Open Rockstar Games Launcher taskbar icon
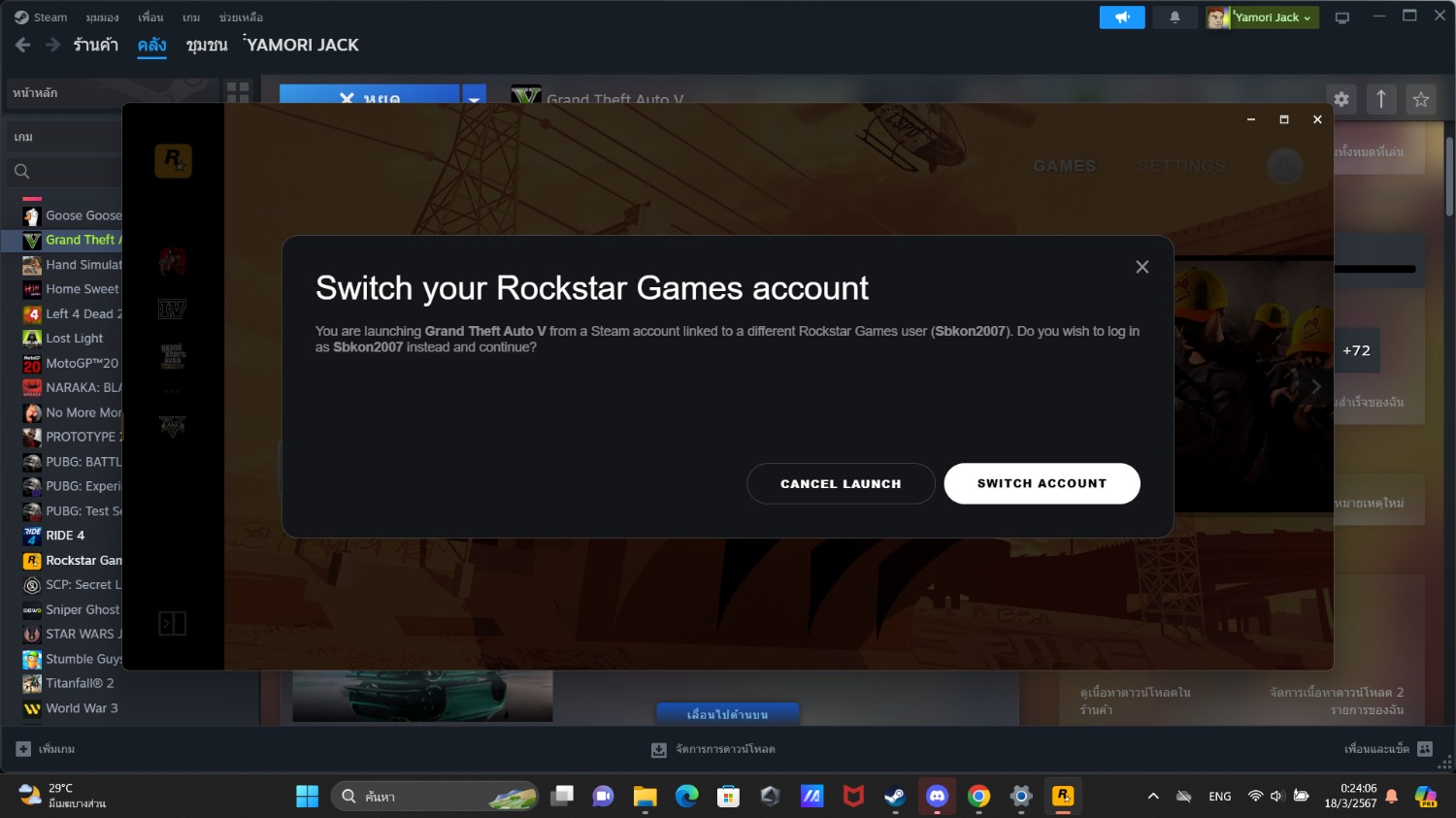Screen dimensions: 1456x818 click(x=1063, y=797)
